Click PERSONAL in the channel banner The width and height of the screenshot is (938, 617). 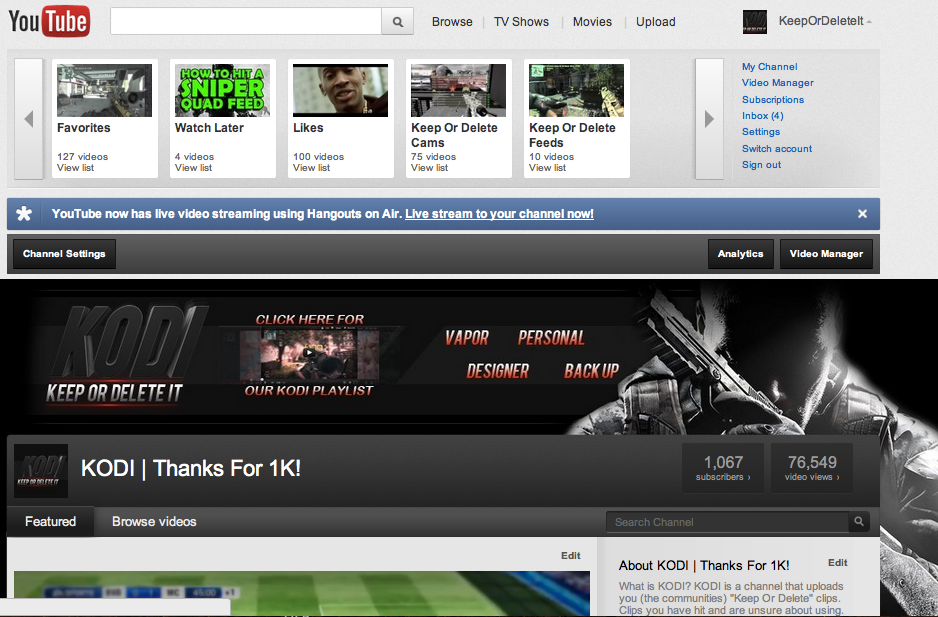pos(551,338)
